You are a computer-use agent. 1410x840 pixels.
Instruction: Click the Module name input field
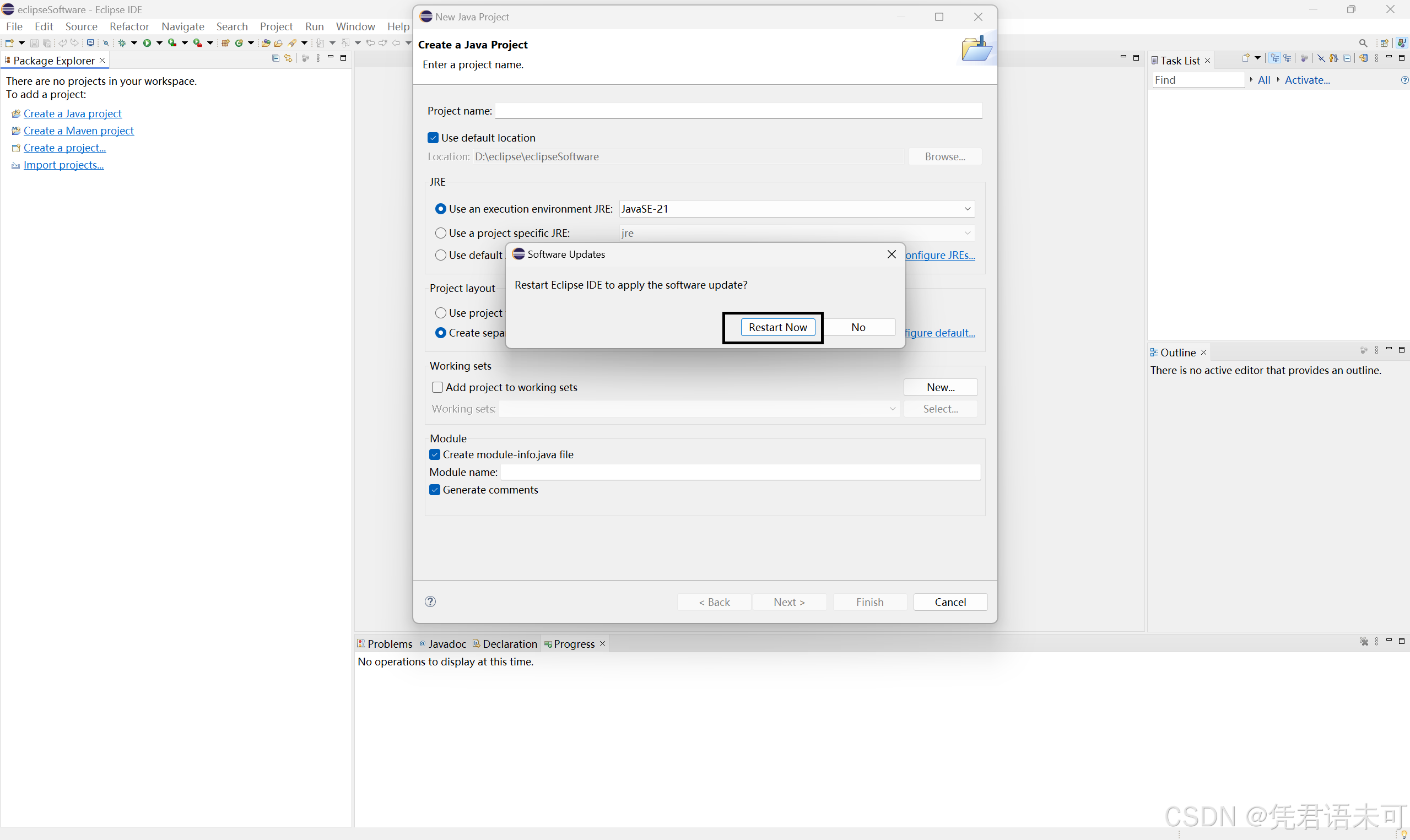click(741, 472)
